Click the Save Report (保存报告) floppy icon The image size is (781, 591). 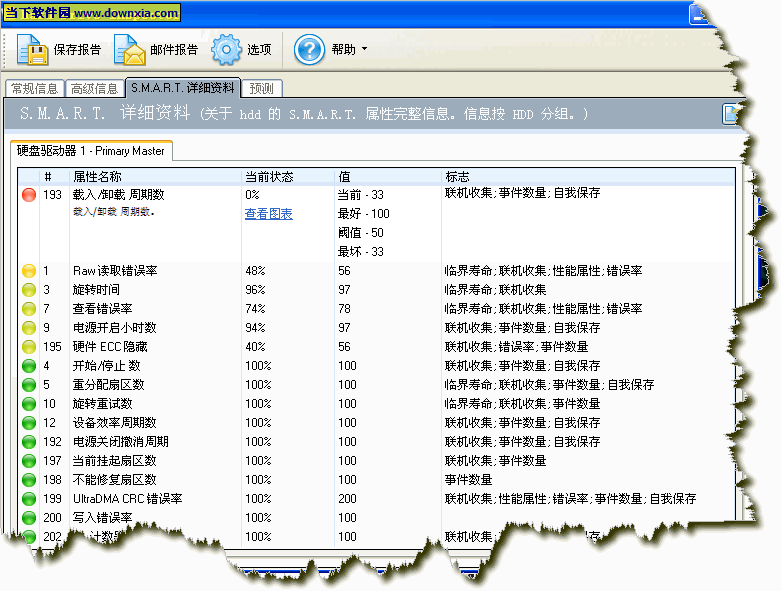[x=31, y=49]
